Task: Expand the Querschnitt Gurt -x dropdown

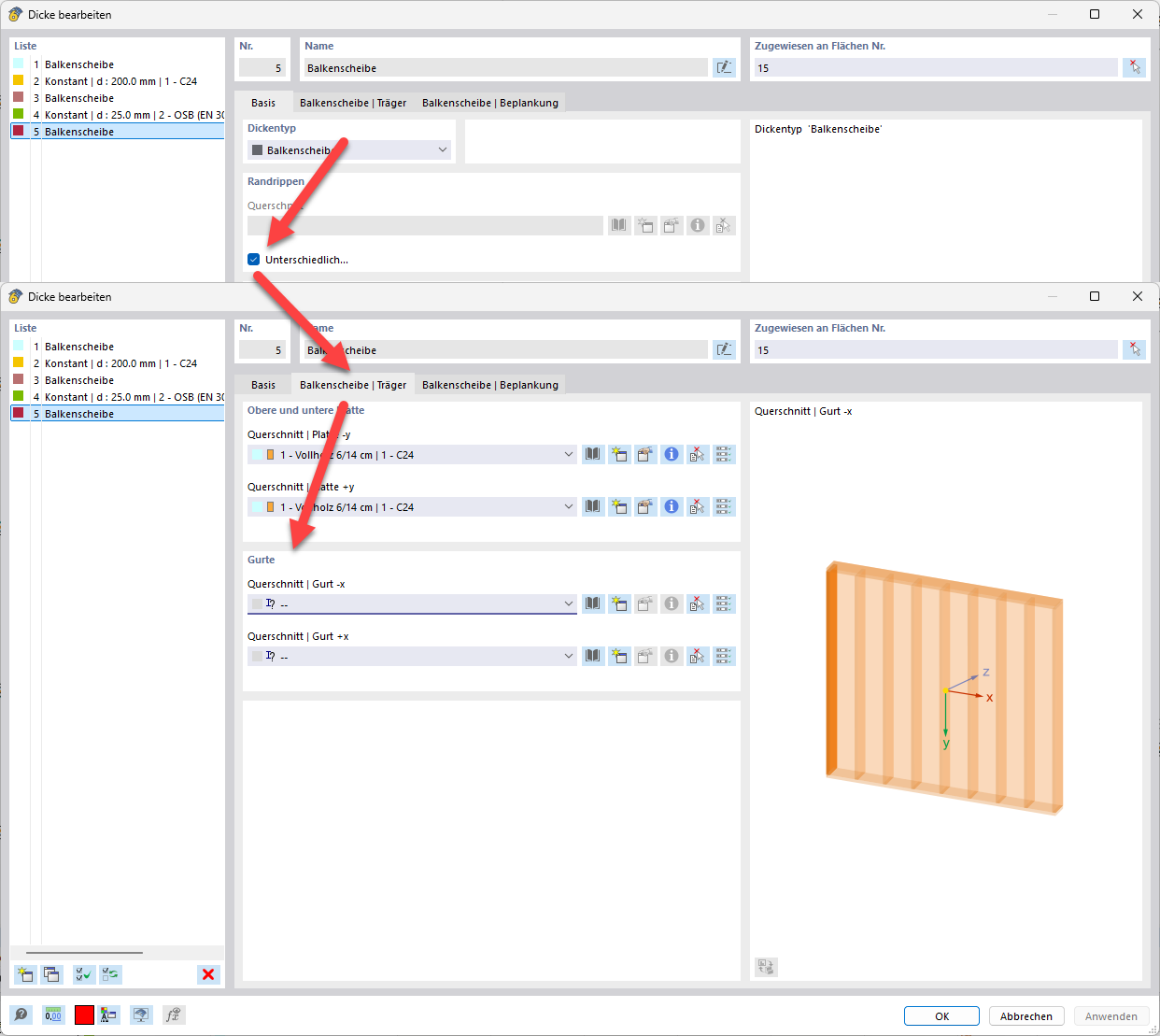Action: [569, 603]
